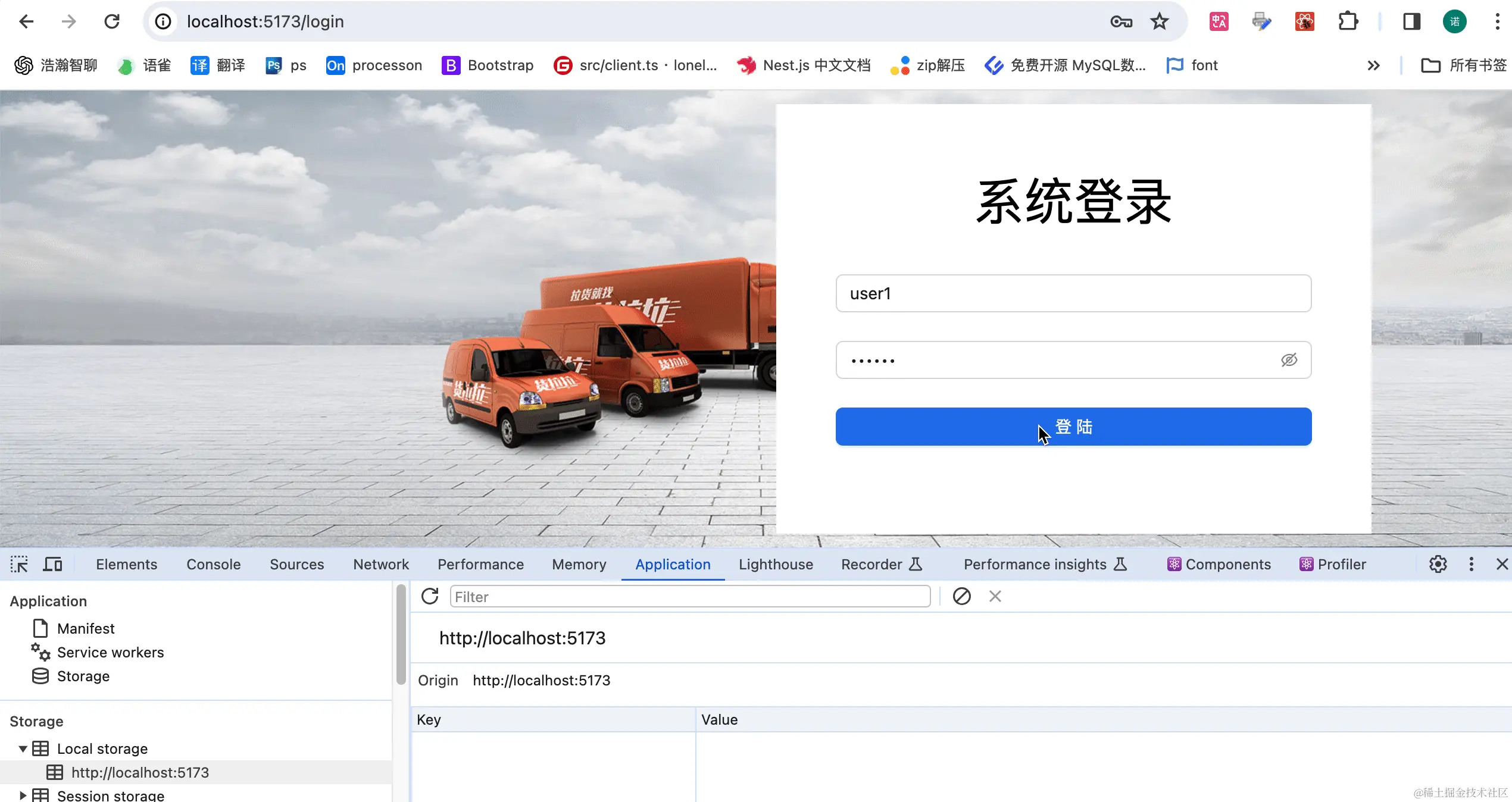Switch to the Network tab
Viewport: 1512px width, 802px height.
click(380, 564)
